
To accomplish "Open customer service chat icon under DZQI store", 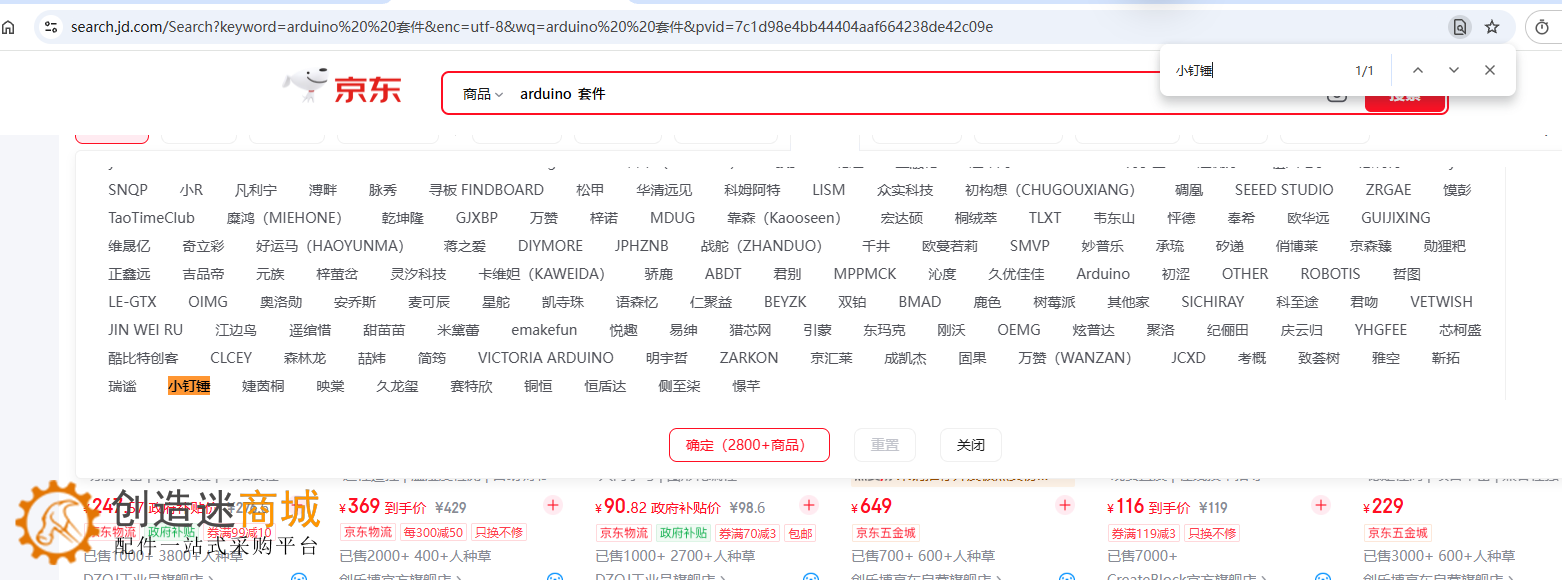I will coord(297,577).
